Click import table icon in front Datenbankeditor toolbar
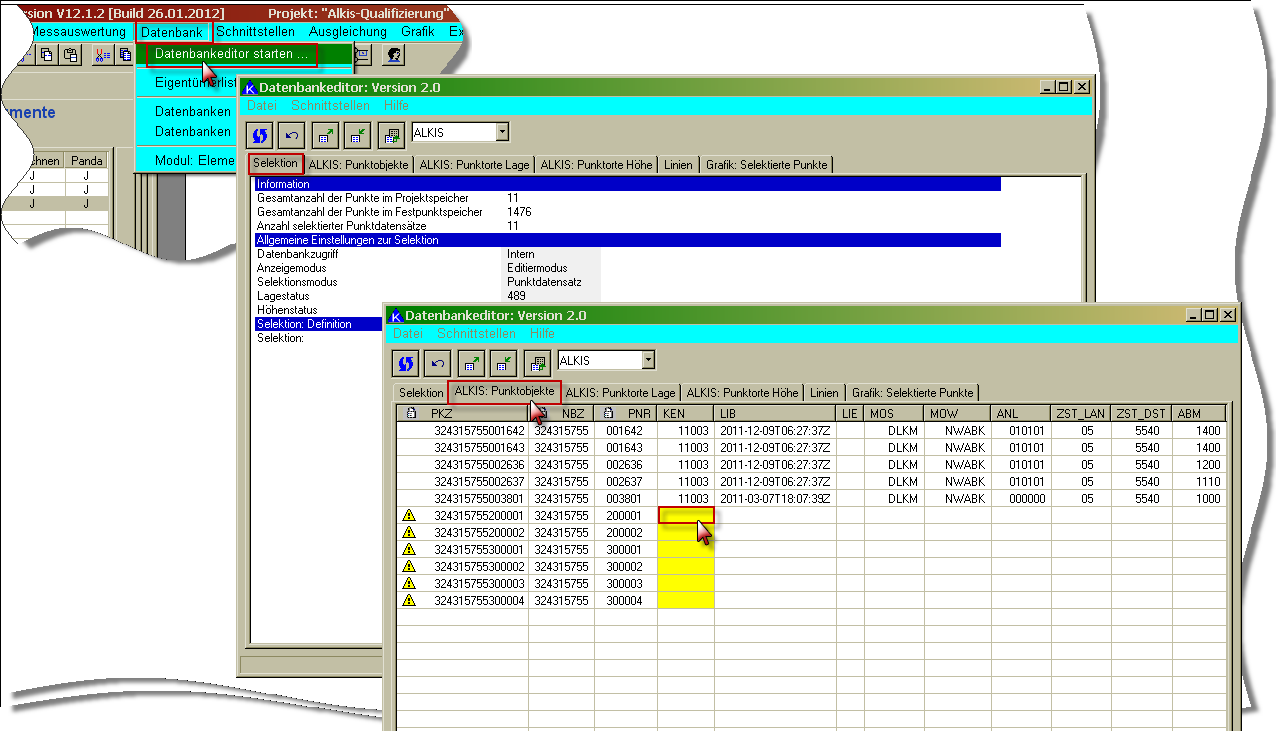Image resolution: width=1276 pixels, height=731 pixels. (x=504, y=362)
